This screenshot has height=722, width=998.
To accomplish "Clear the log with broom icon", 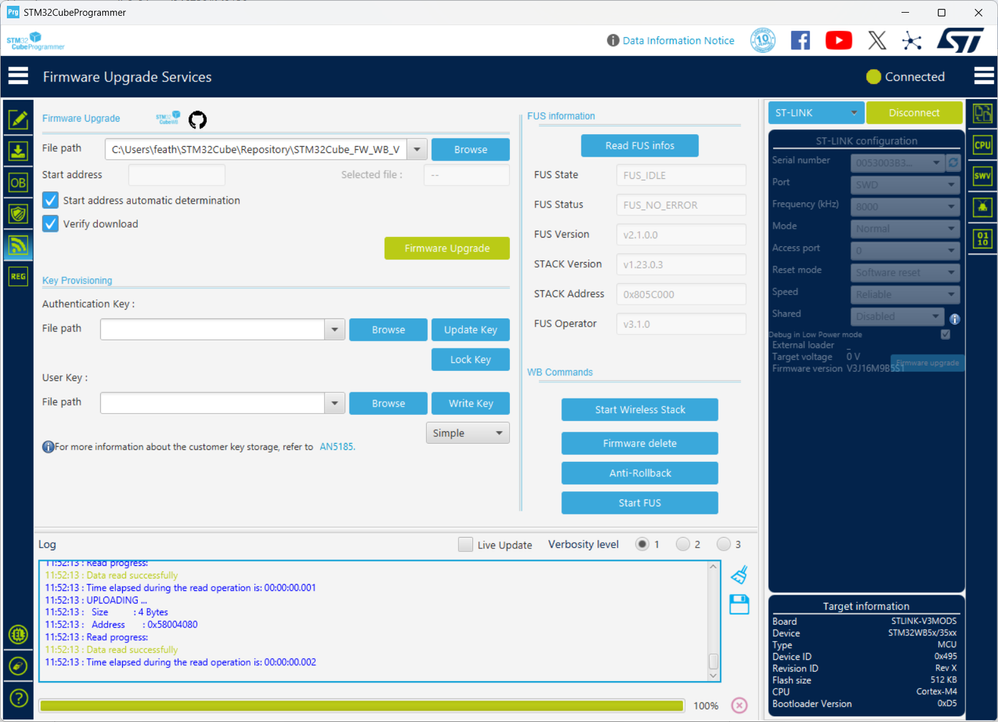I will click(739, 575).
